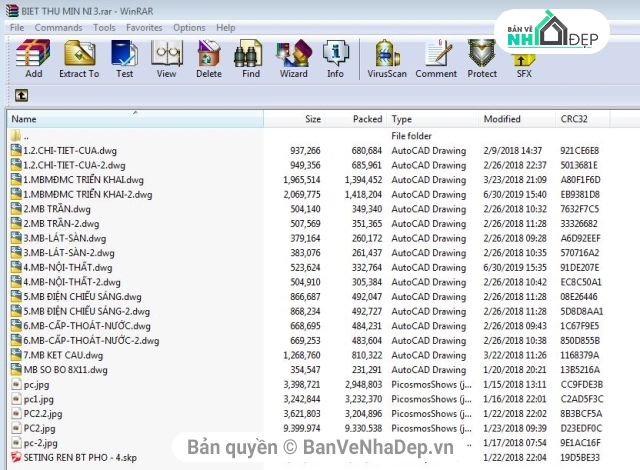The width and height of the screenshot is (640, 470).
Task: Select file pc1.jpg
Action: pyautogui.click(x=39, y=399)
